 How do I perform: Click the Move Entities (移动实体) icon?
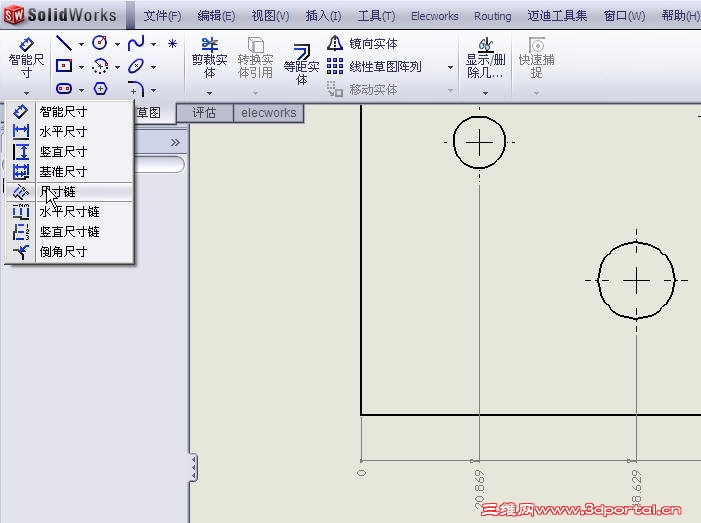(335, 89)
